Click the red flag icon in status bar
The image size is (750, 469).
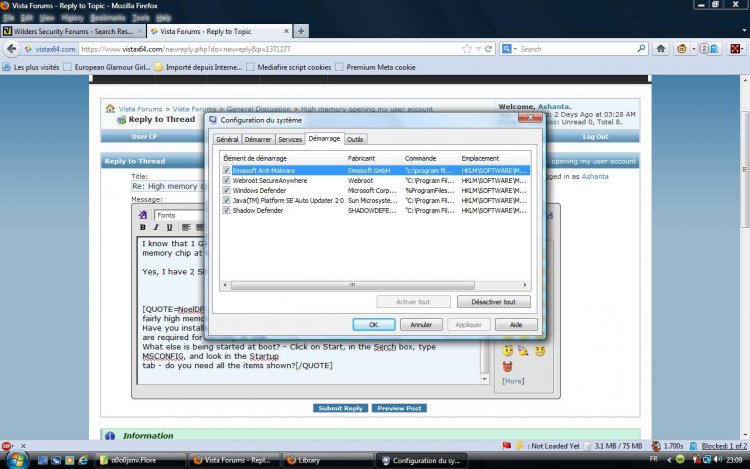click(x=507, y=446)
